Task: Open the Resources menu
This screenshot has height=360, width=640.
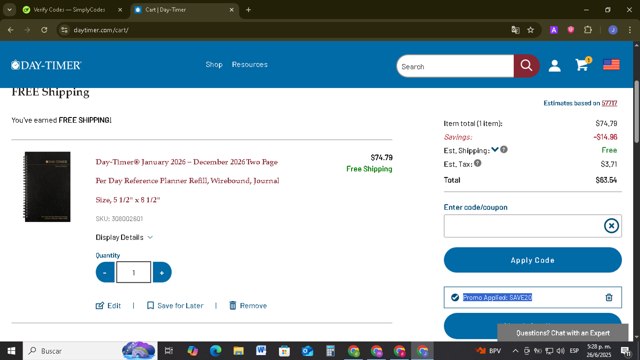Action: (250, 64)
